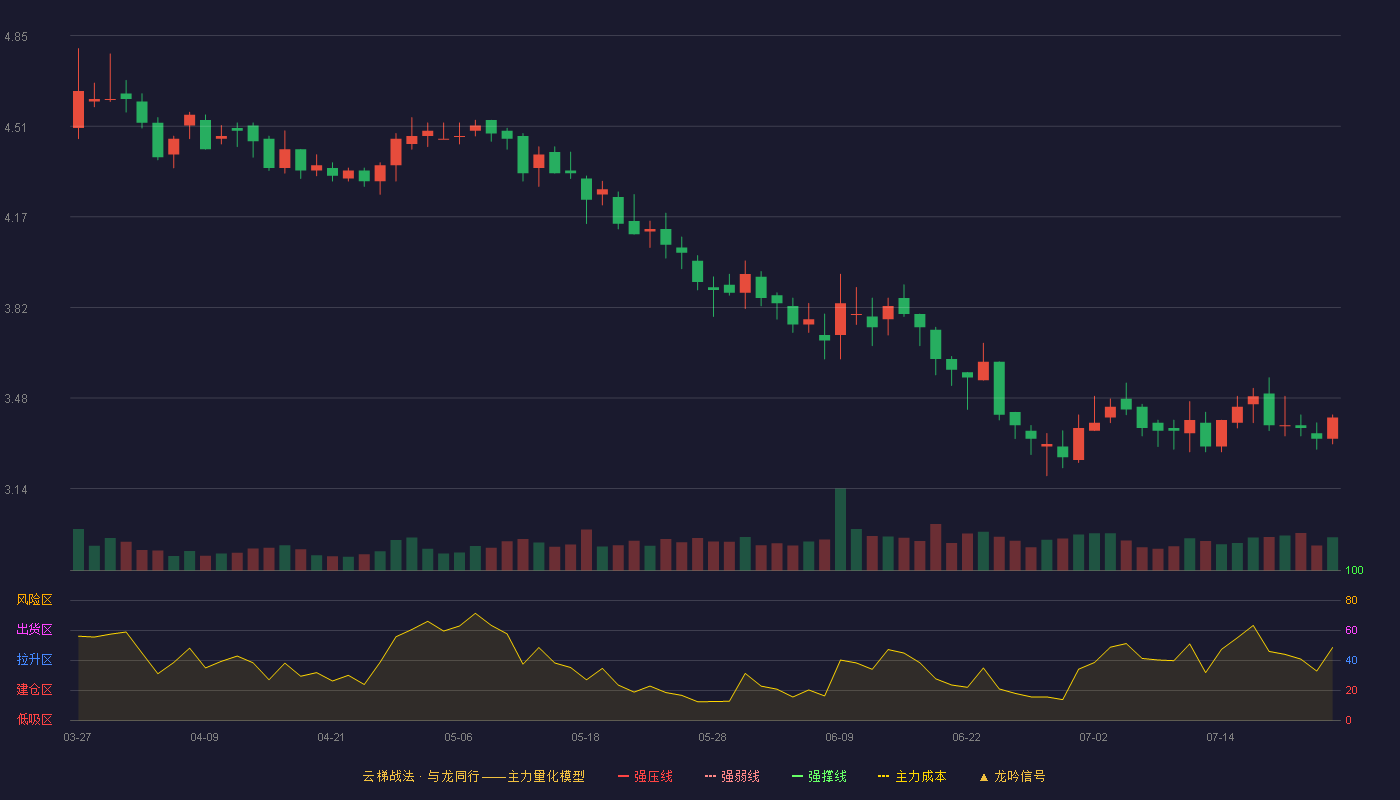Click the 04-21 date axis label
1400x800 pixels.
[x=331, y=737]
